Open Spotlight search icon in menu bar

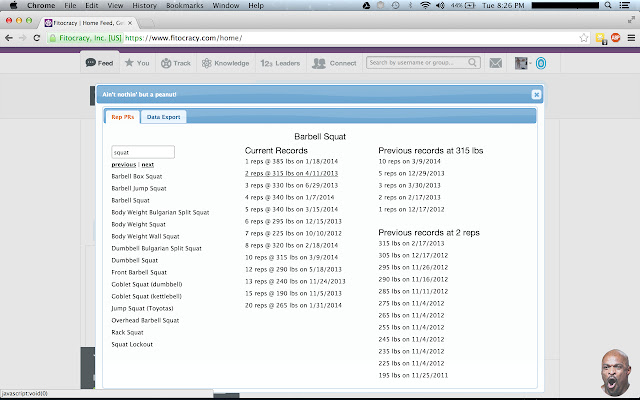[x=608, y=5]
